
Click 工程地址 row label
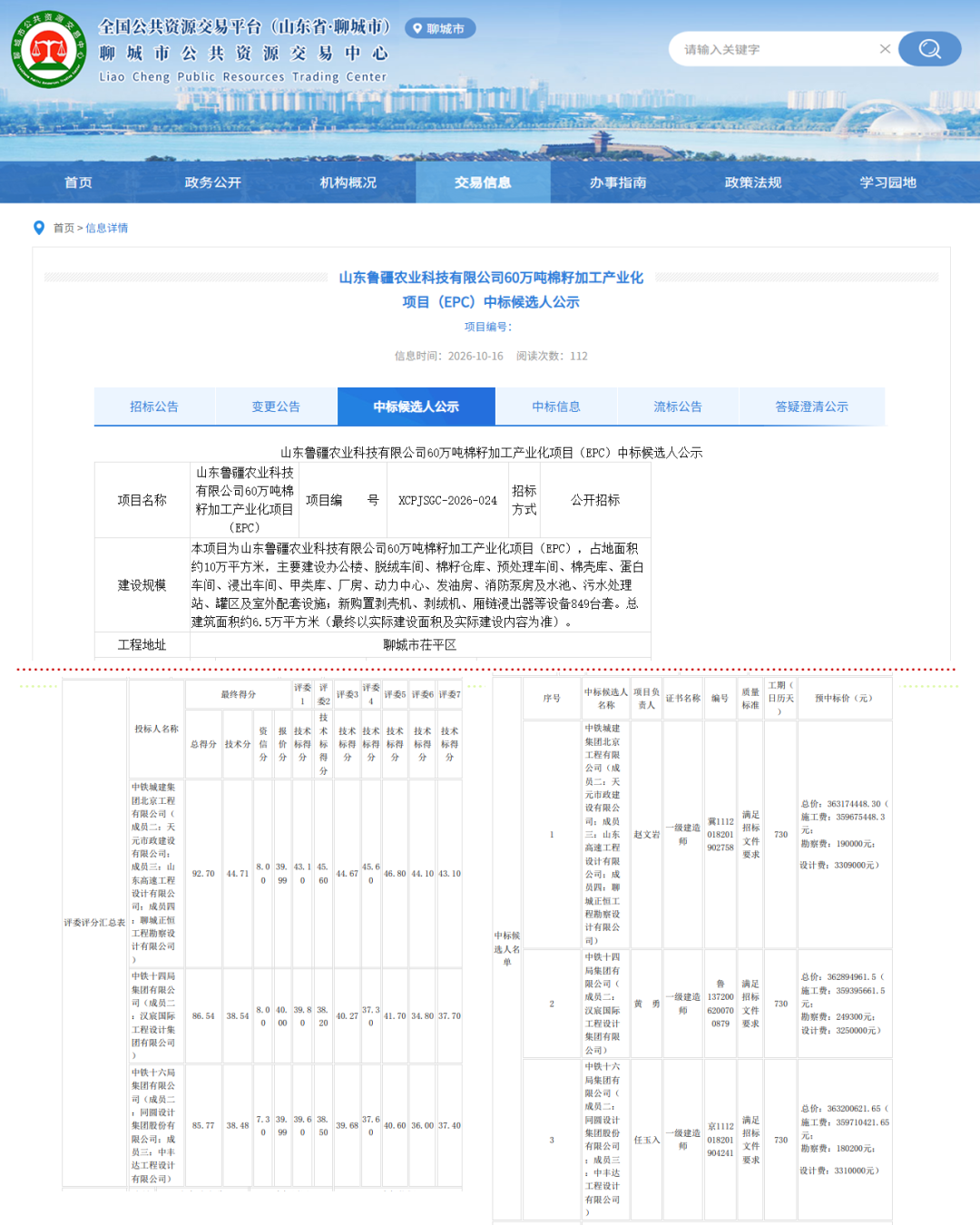142,644
